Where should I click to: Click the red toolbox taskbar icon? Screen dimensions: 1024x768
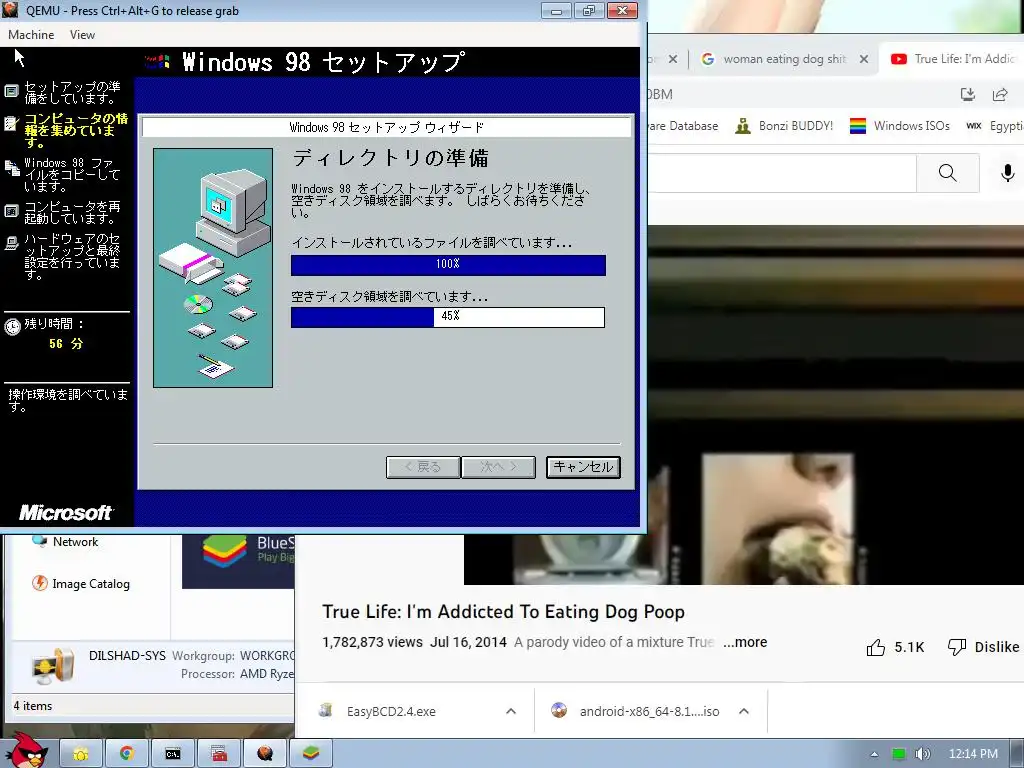[219, 754]
